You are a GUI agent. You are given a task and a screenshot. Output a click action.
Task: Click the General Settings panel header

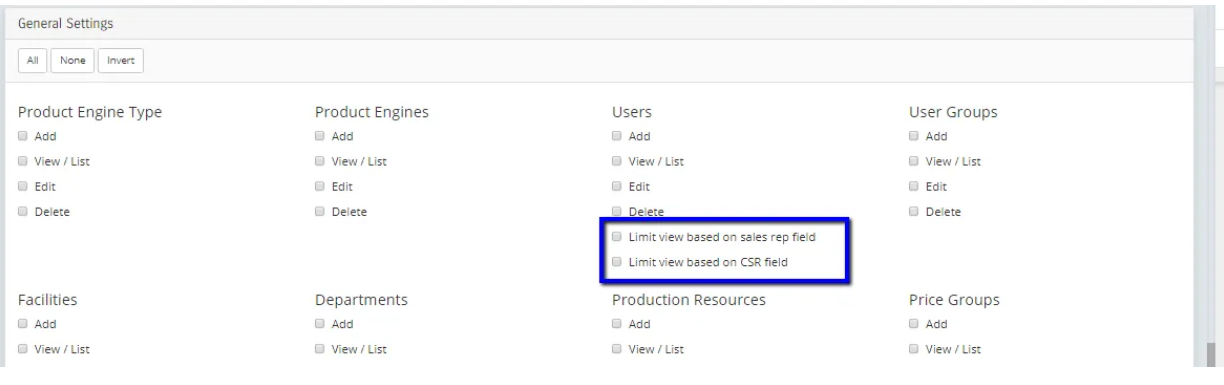click(x=598, y=23)
